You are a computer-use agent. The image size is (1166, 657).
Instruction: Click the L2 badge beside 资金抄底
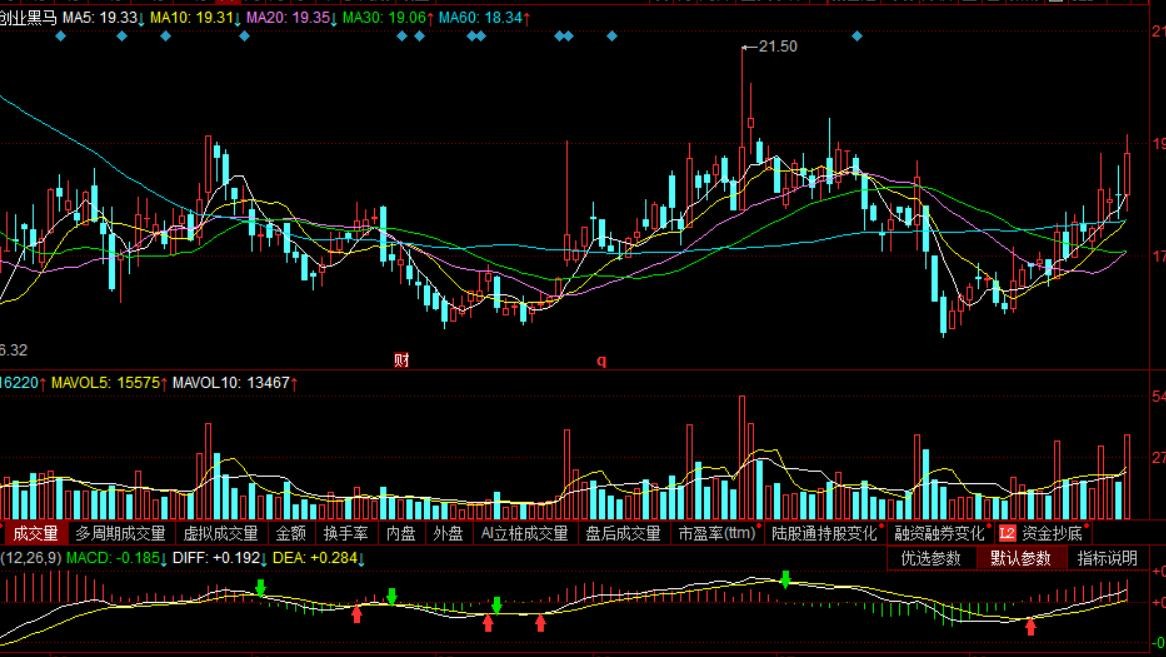(x=1007, y=534)
